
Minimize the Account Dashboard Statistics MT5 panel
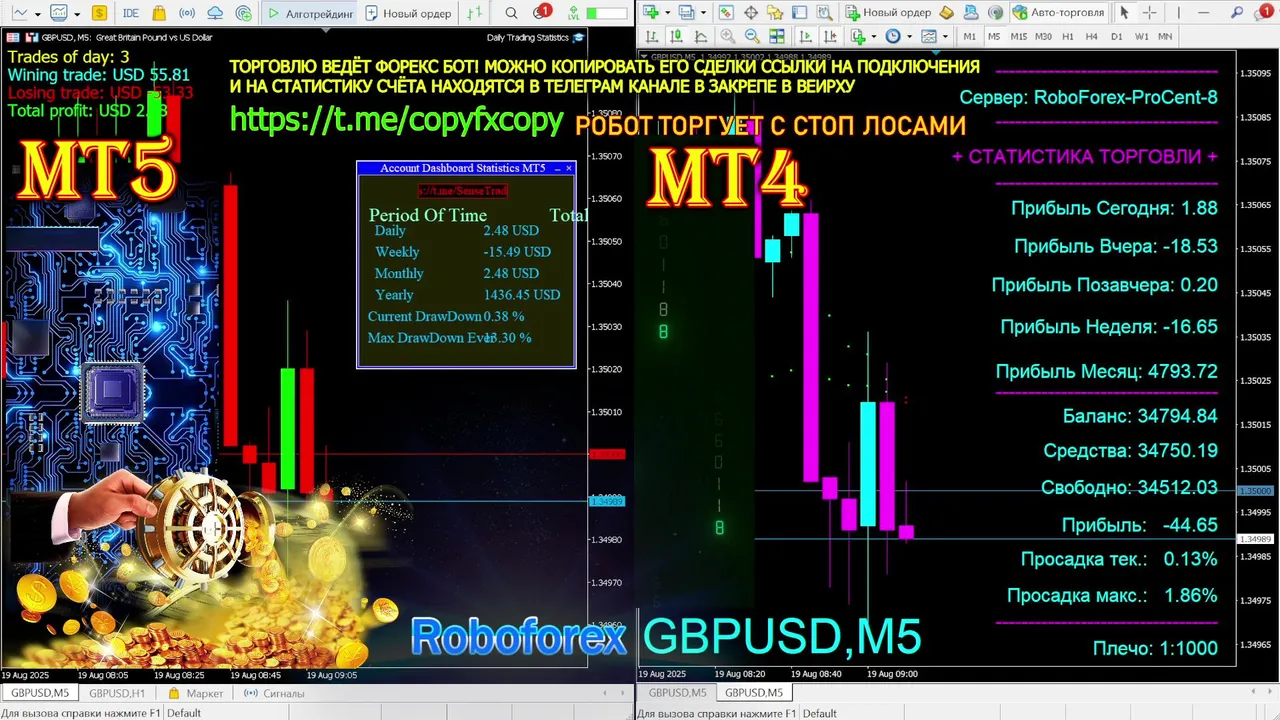[557, 168]
